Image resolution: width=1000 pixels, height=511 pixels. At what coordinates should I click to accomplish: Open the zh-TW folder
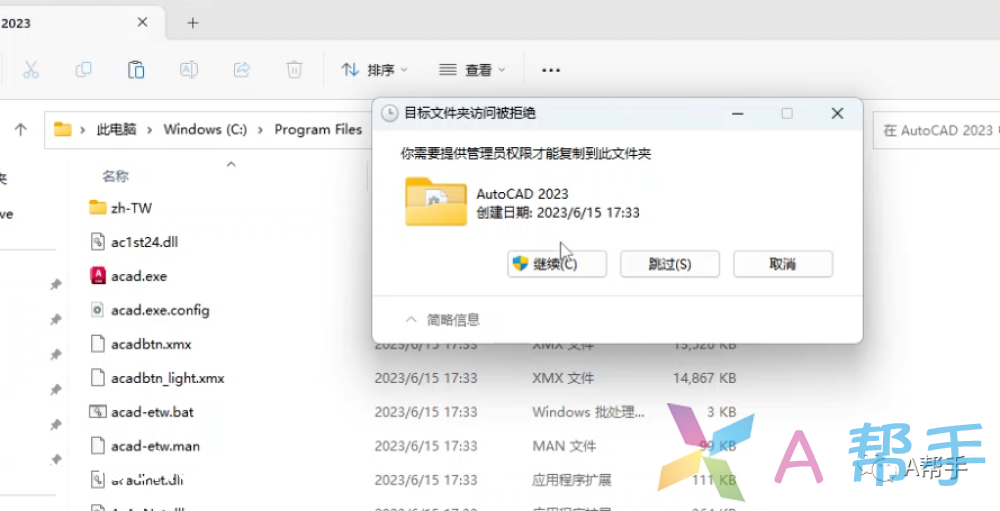click(131, 208)
